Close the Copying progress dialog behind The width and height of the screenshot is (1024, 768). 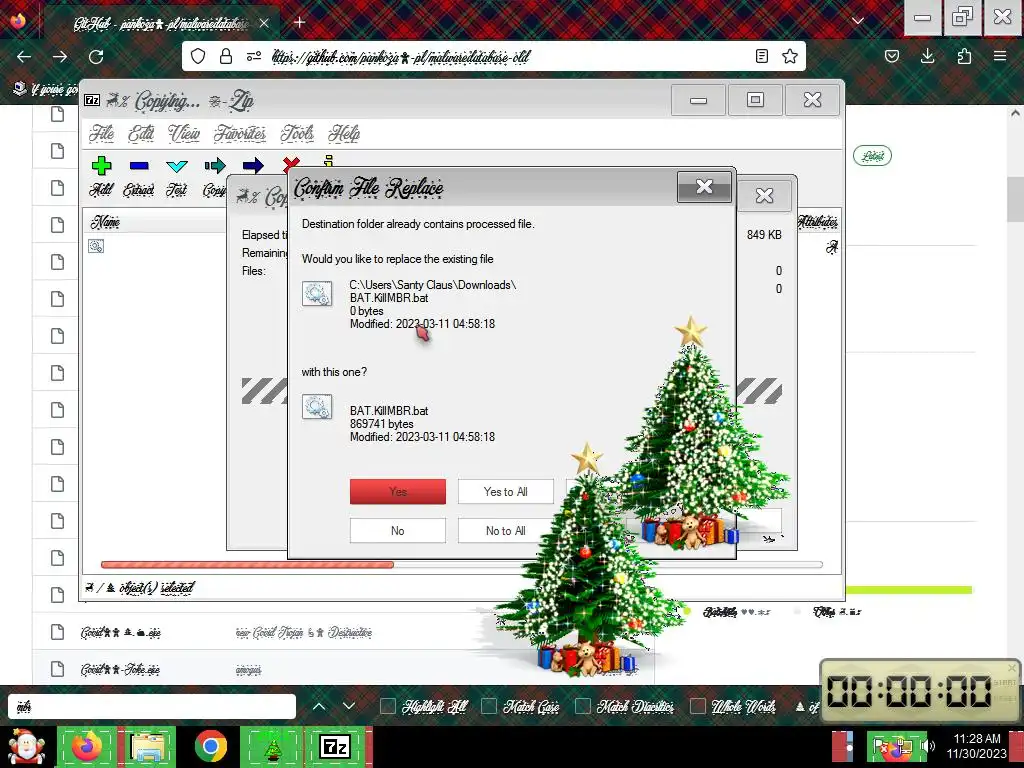pyautogui.click(x=764, y=195)
